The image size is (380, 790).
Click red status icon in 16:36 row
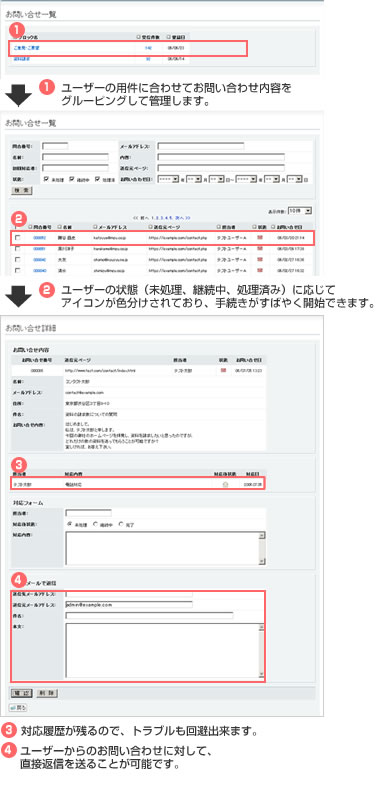pyautogui.click(x=260, y=259)
